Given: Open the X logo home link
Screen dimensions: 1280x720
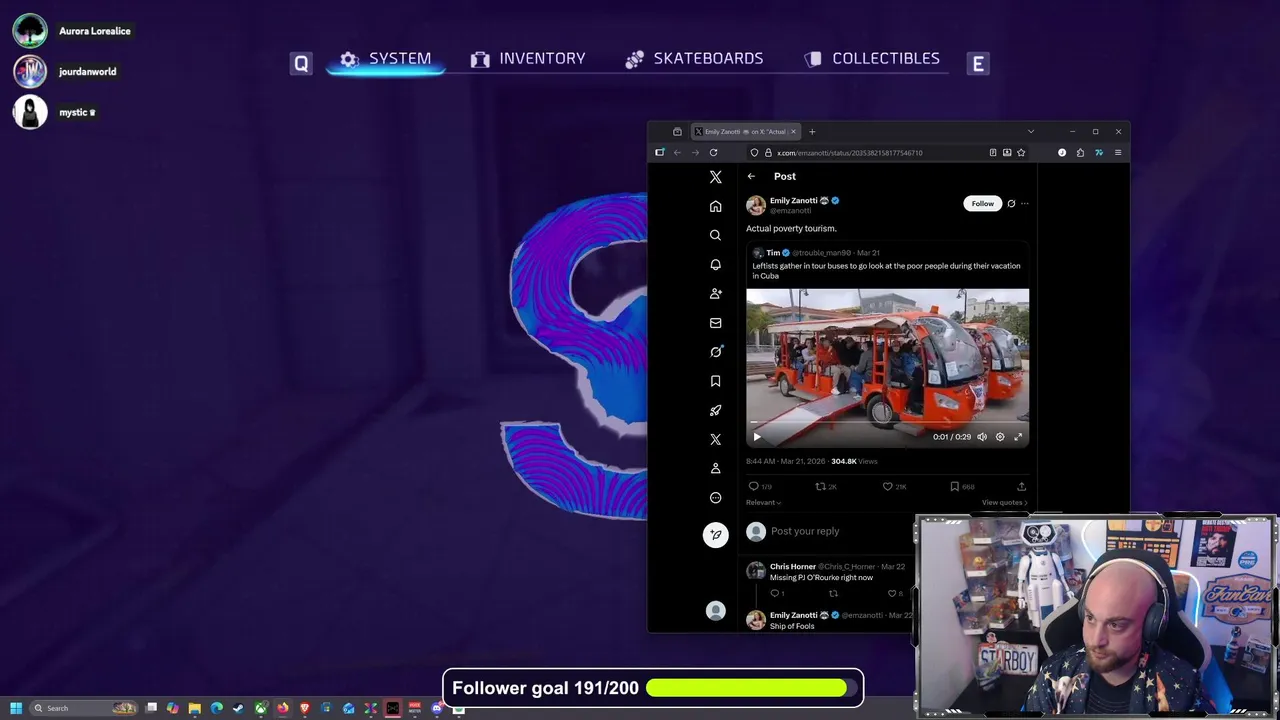Looking at the screenshot, I should [715, 177].
